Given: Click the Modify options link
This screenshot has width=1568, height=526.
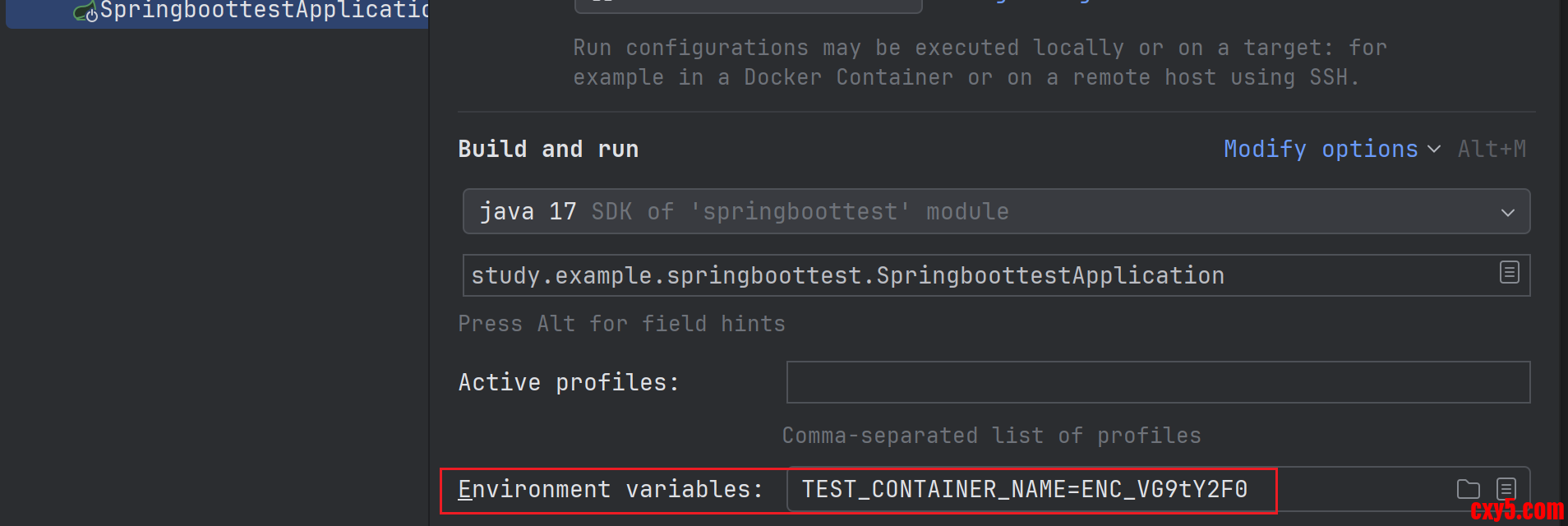Looking at the screenshot, I should point(1320,149).
